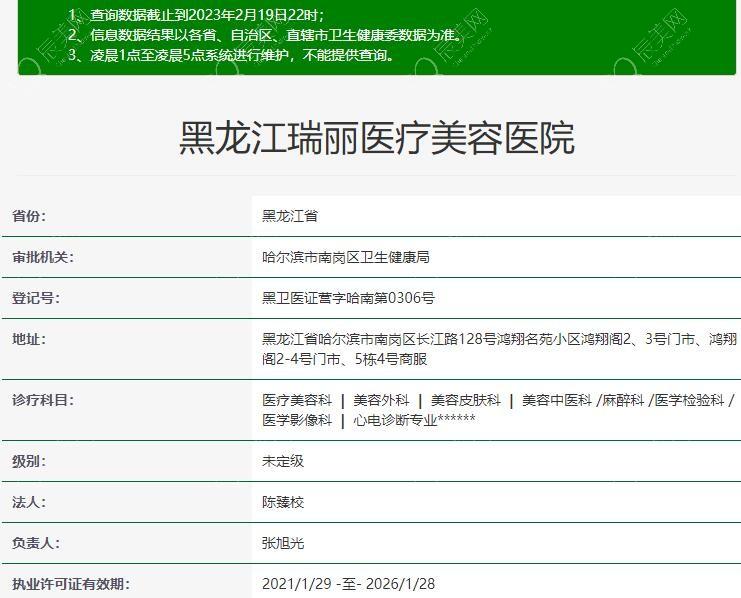Click 哈尔滨市南岗区卫生健康局 value
This screenshot has height=598, width=741.
click(x=345, y=257)
